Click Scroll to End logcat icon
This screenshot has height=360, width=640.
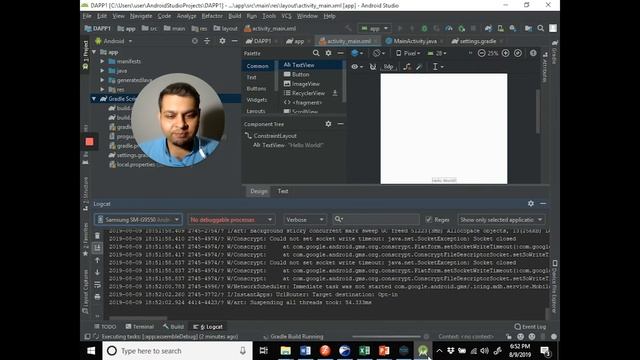(97, 248)
